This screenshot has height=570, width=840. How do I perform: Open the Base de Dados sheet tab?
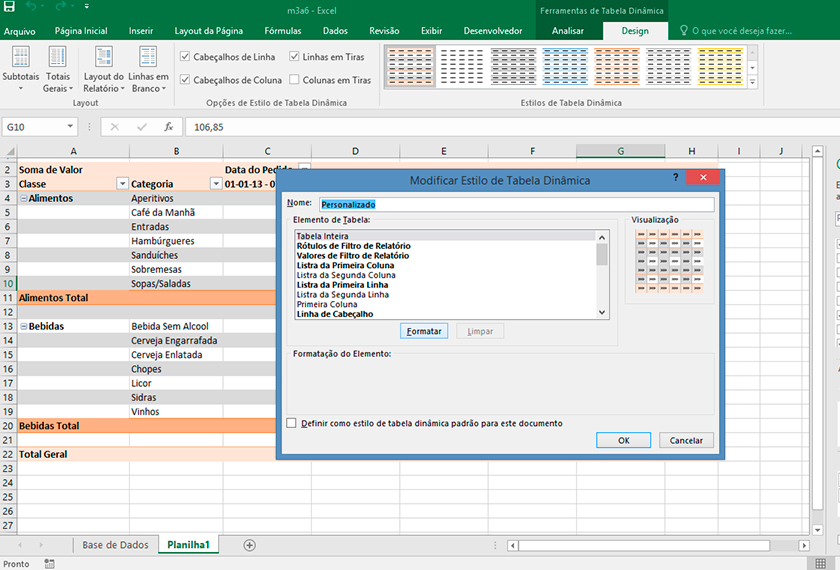pos(115,545)
